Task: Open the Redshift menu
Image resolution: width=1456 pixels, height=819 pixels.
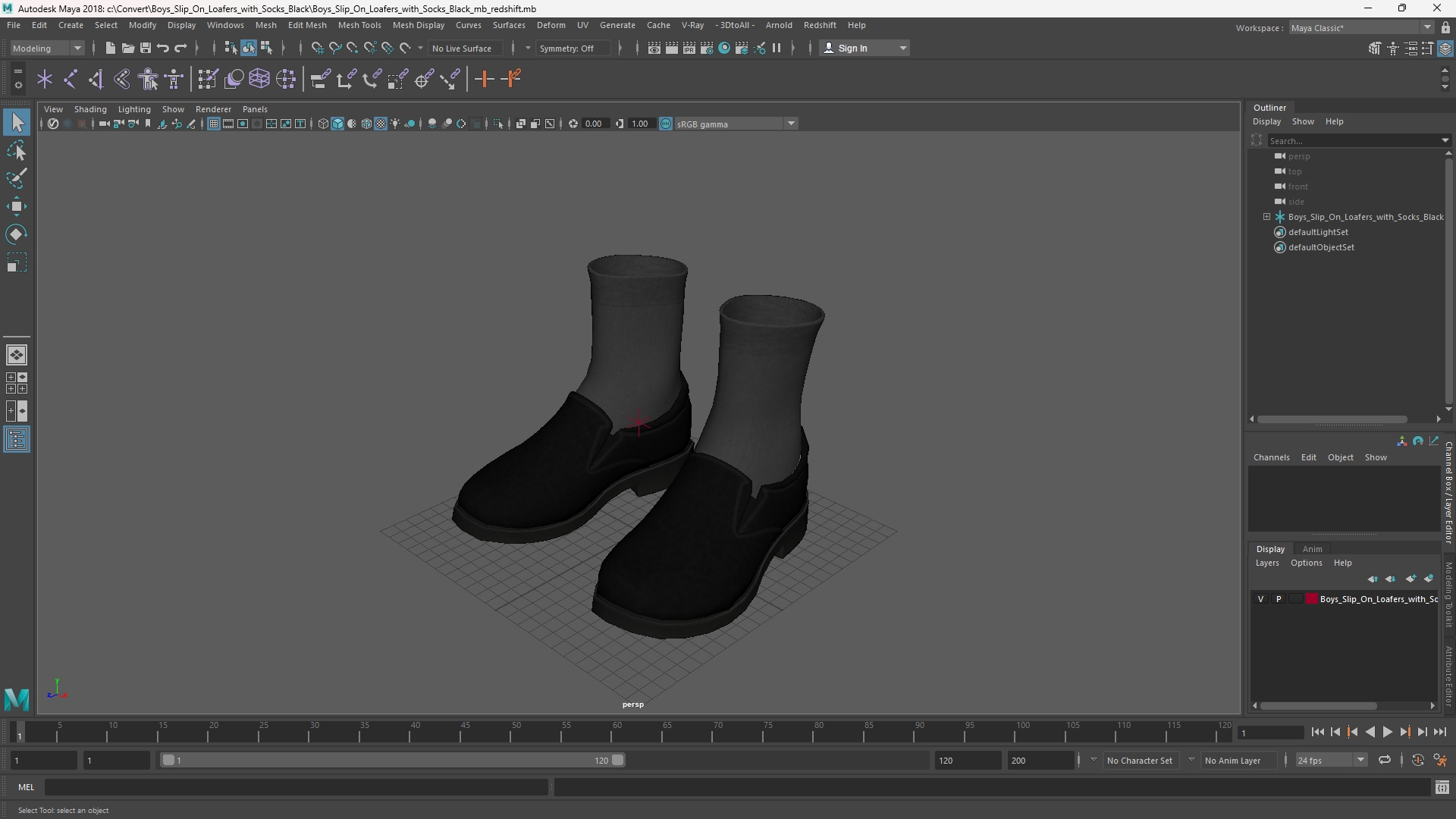Action: pyautogui.click(x=820, y=25)
